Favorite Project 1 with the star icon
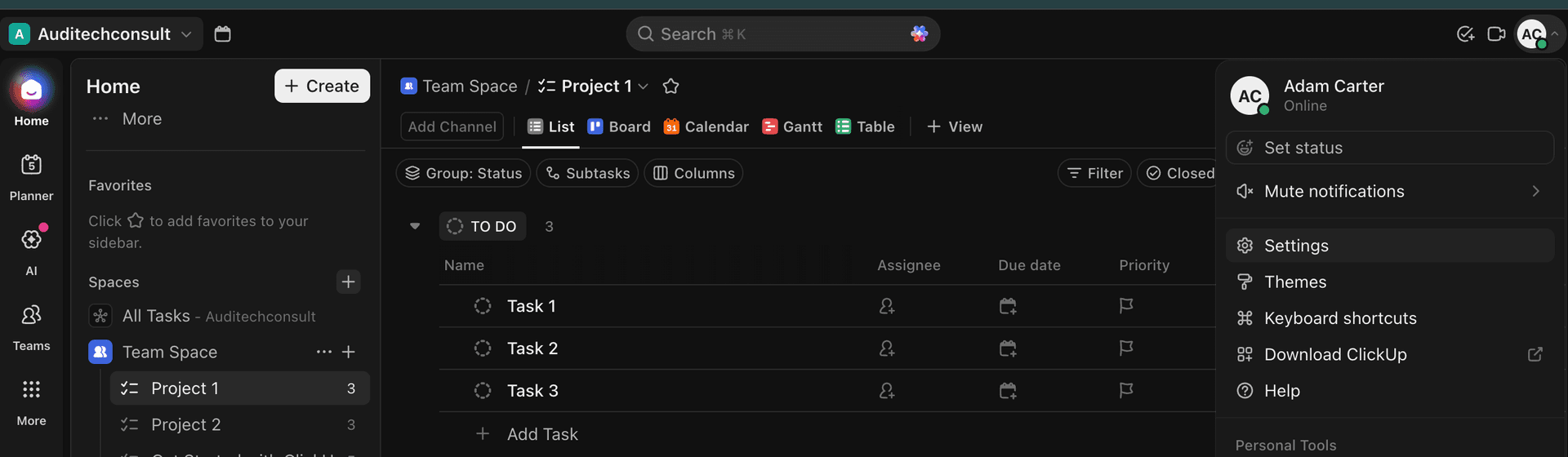 (670, 87)
